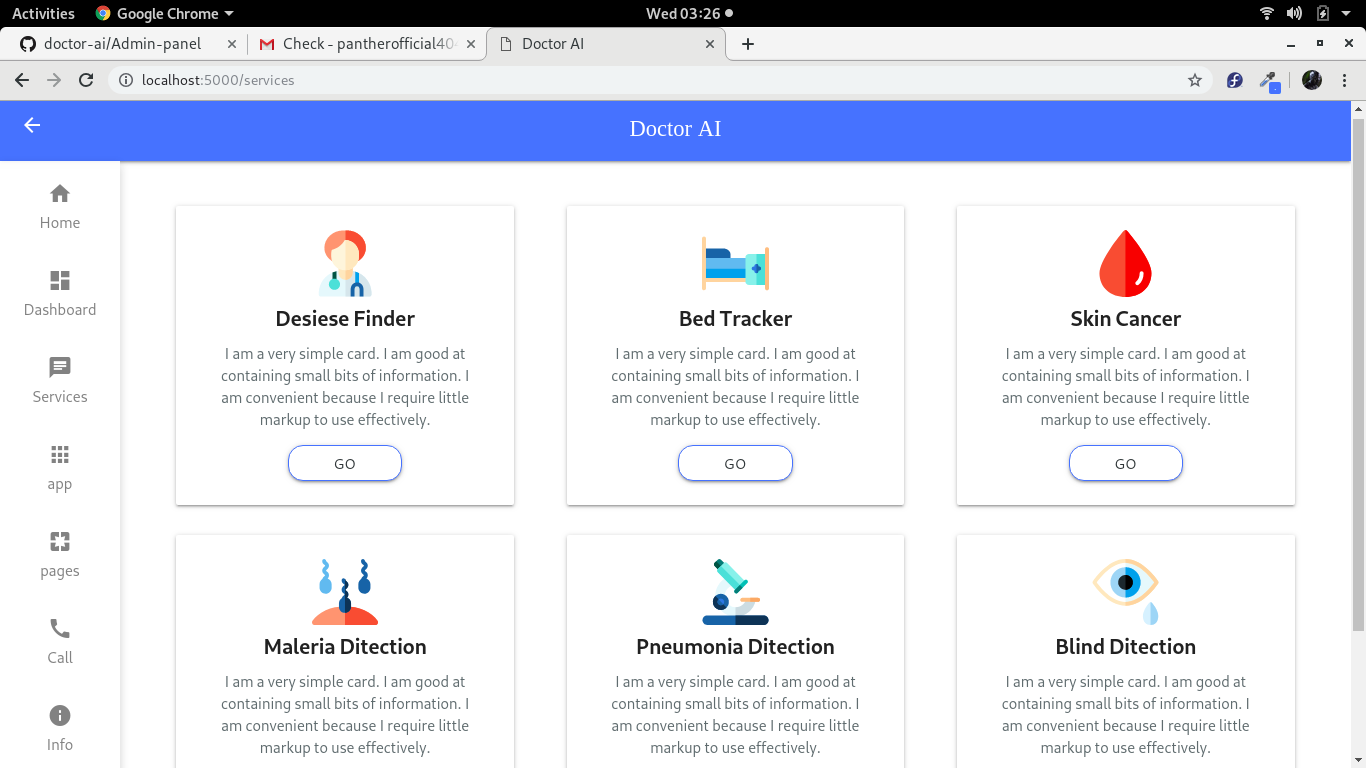
Task: Select the Services chat icon in the sidebar
Action: 60,368
